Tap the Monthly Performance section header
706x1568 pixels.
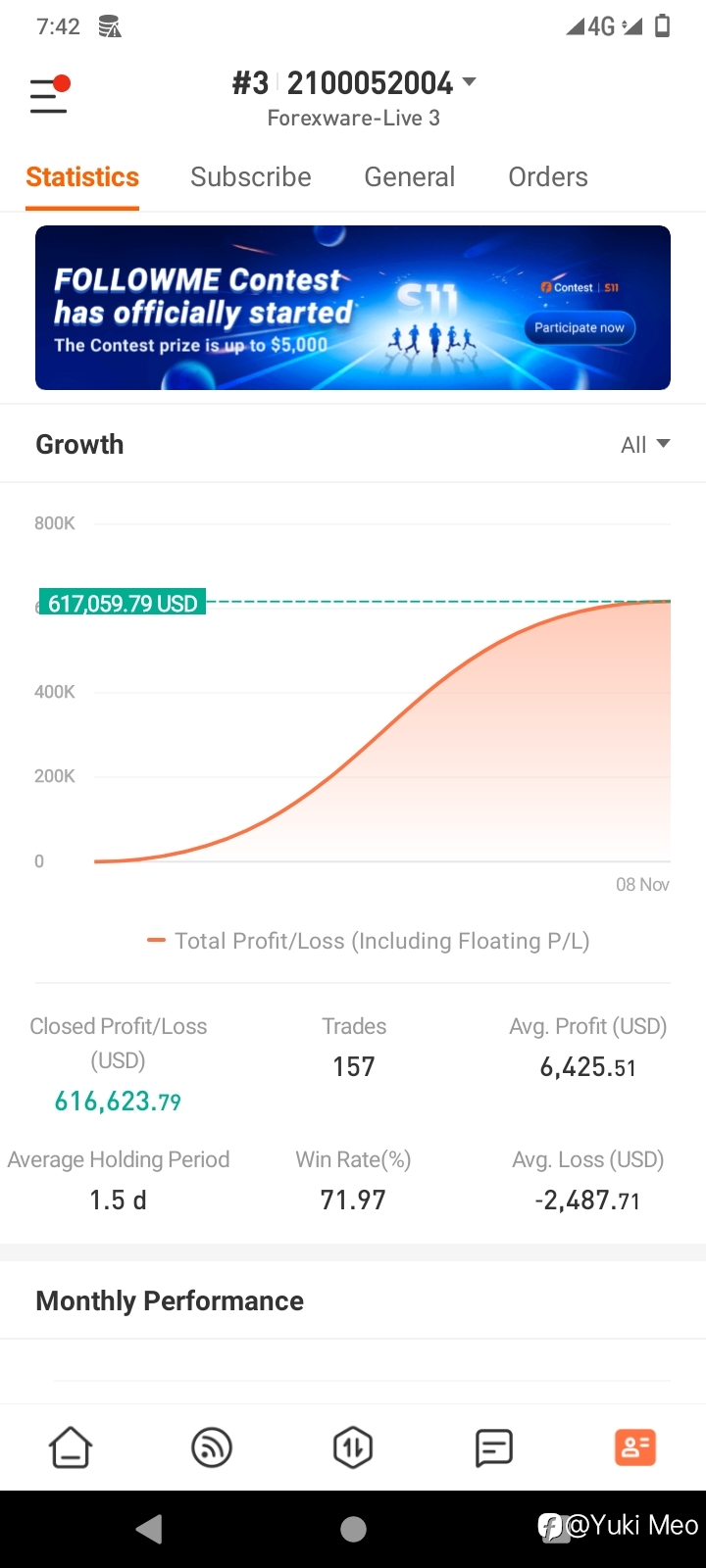click(170, 1301)
